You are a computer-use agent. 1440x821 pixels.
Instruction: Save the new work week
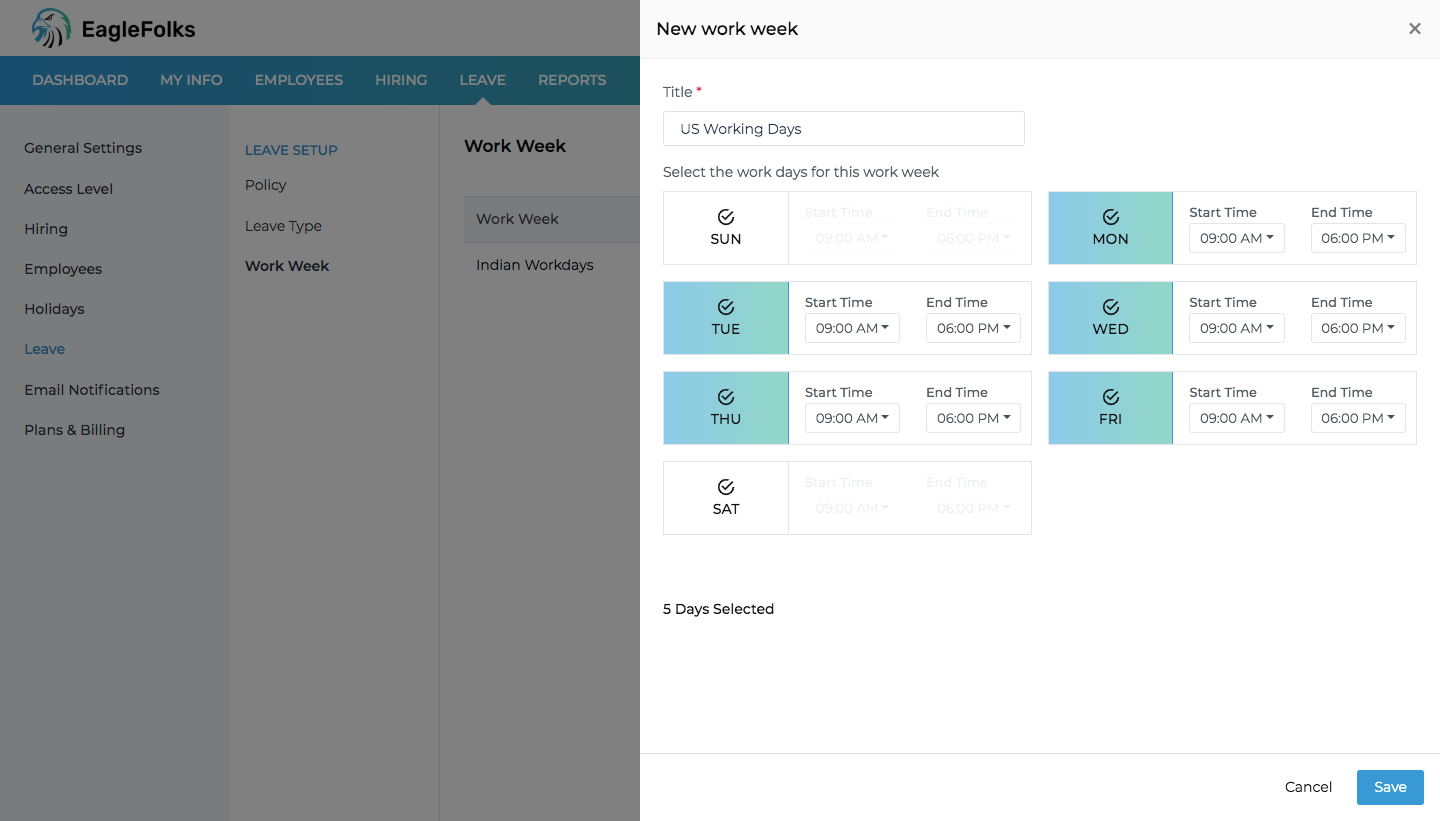click(x=1390, y=787)
